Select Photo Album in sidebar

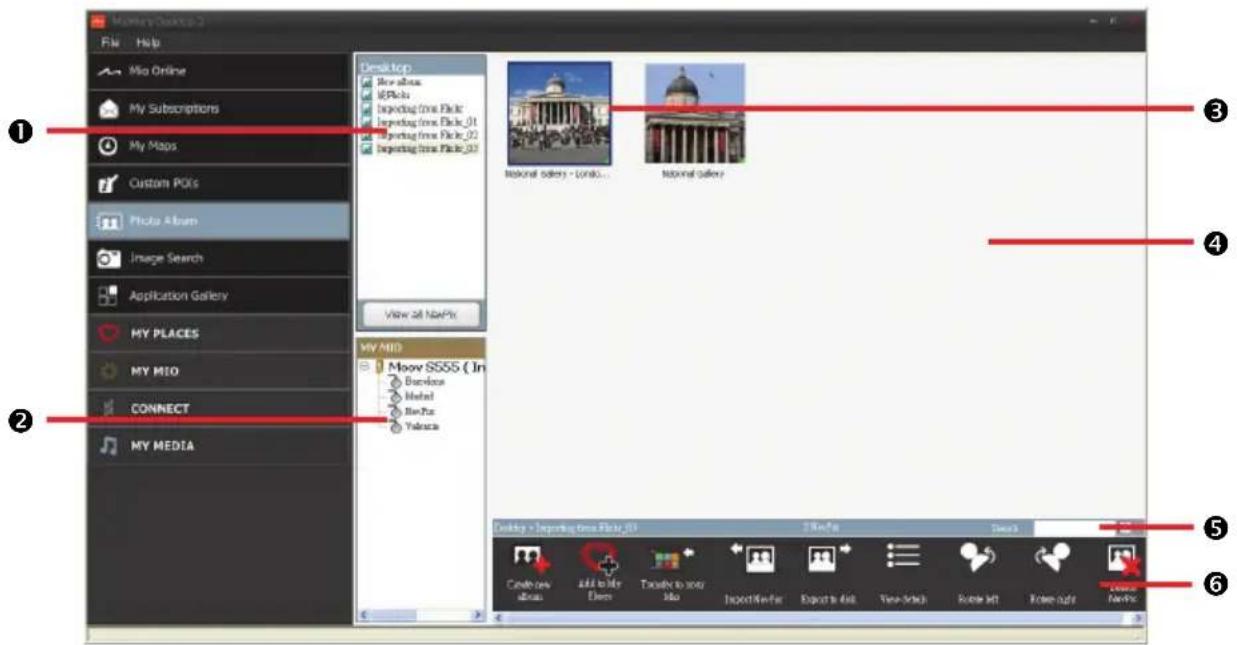219,221
